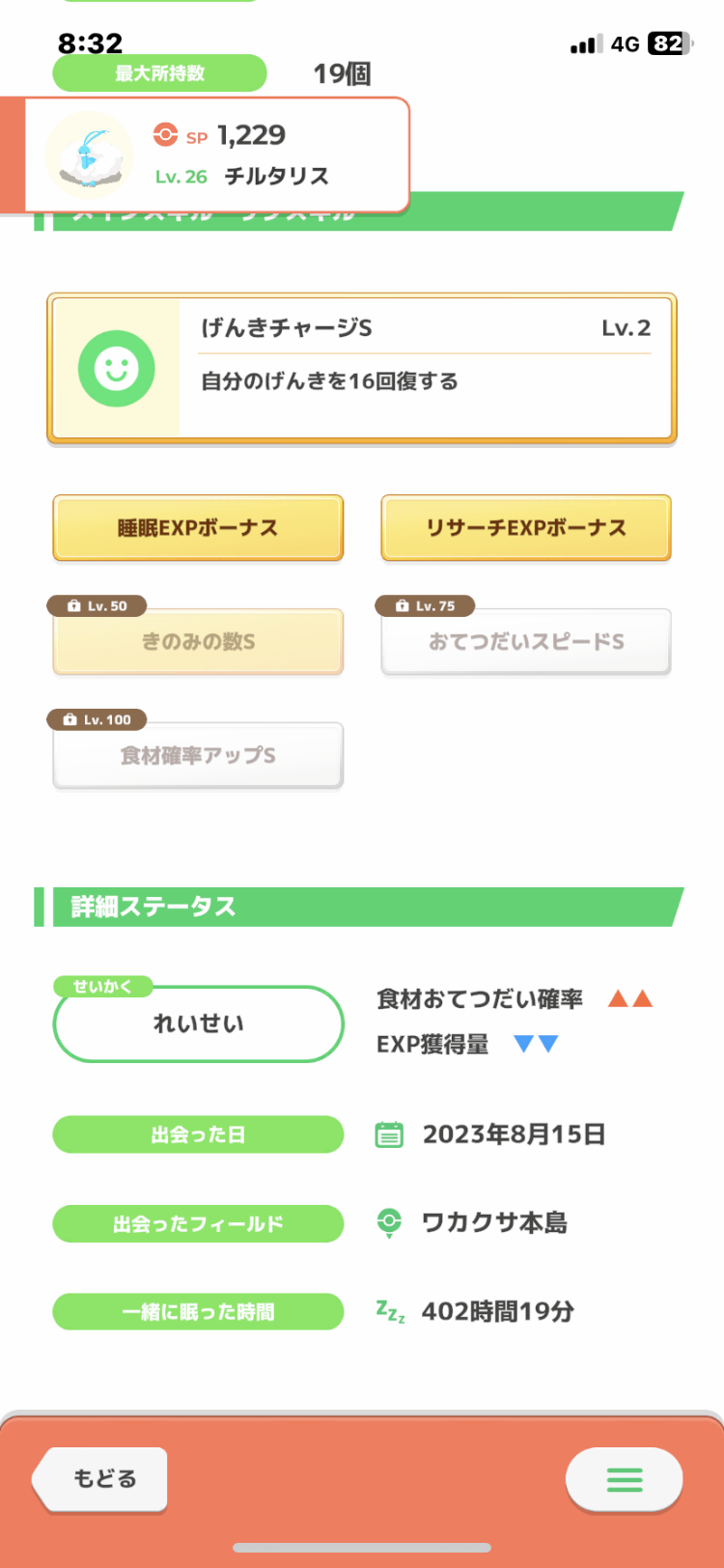Image resolution: width=724 pixels, height=1568 pixels.
Task: Tap the locked きのみの数S sub skill
Action: (x=198, y=642)
